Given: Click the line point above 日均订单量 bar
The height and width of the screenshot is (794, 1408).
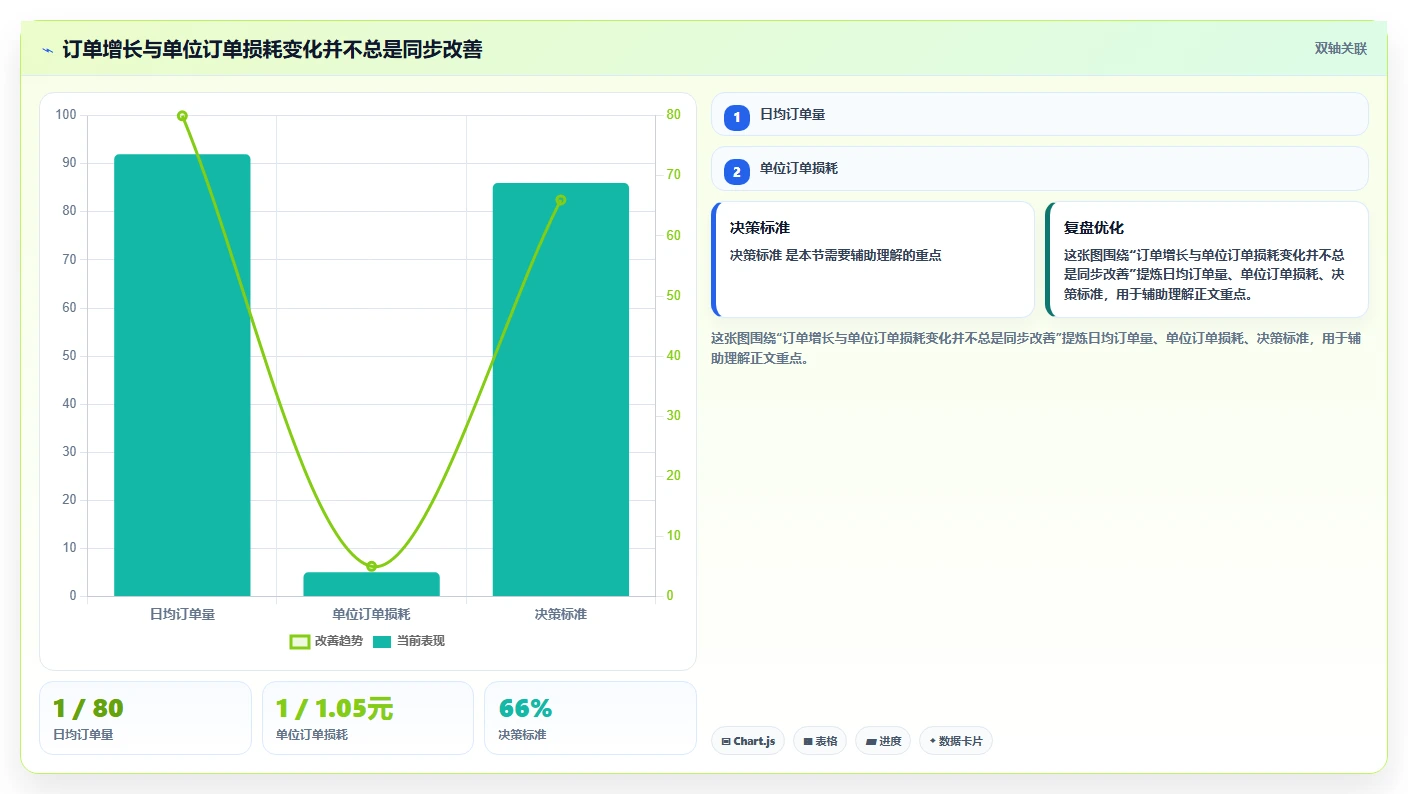Looking at the screenshot, I should coord(182,116).
